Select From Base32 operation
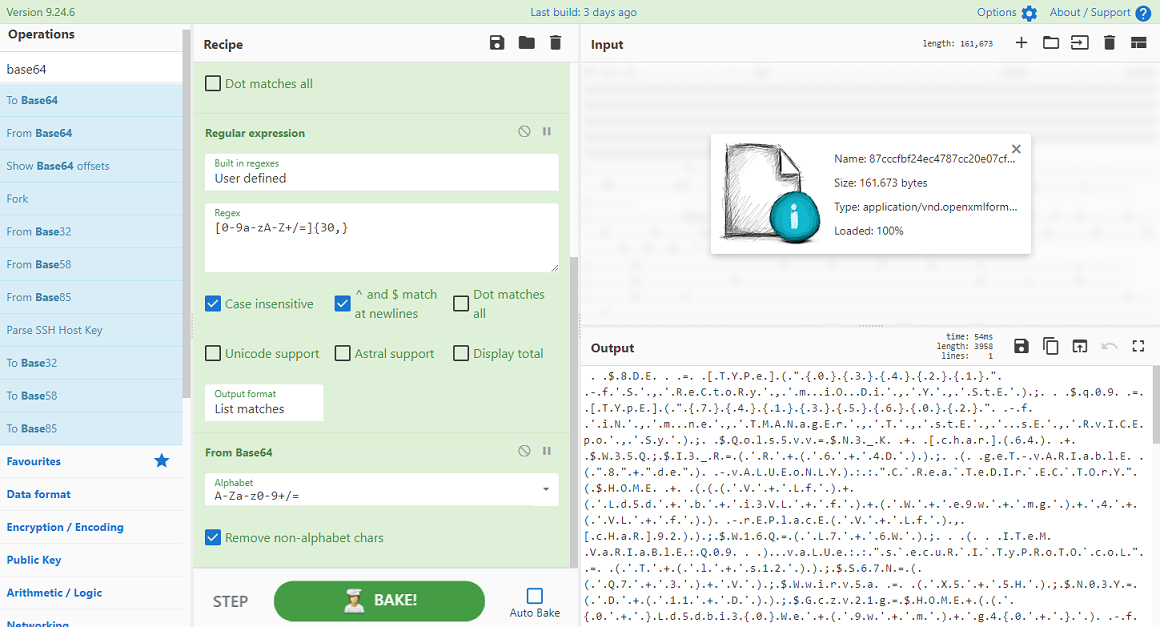This screenshot has height=627, width=1160. point(91,231)
